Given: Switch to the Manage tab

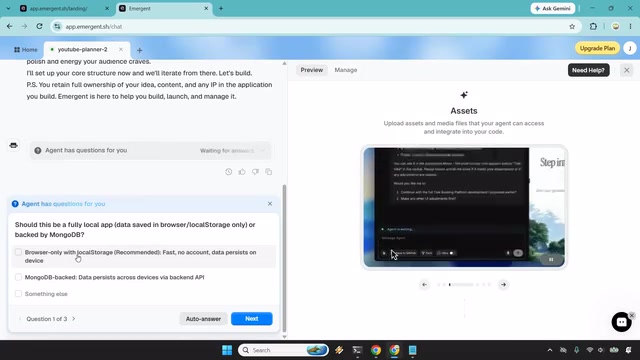Looking at the screenshot, I should tap(346, 70).
